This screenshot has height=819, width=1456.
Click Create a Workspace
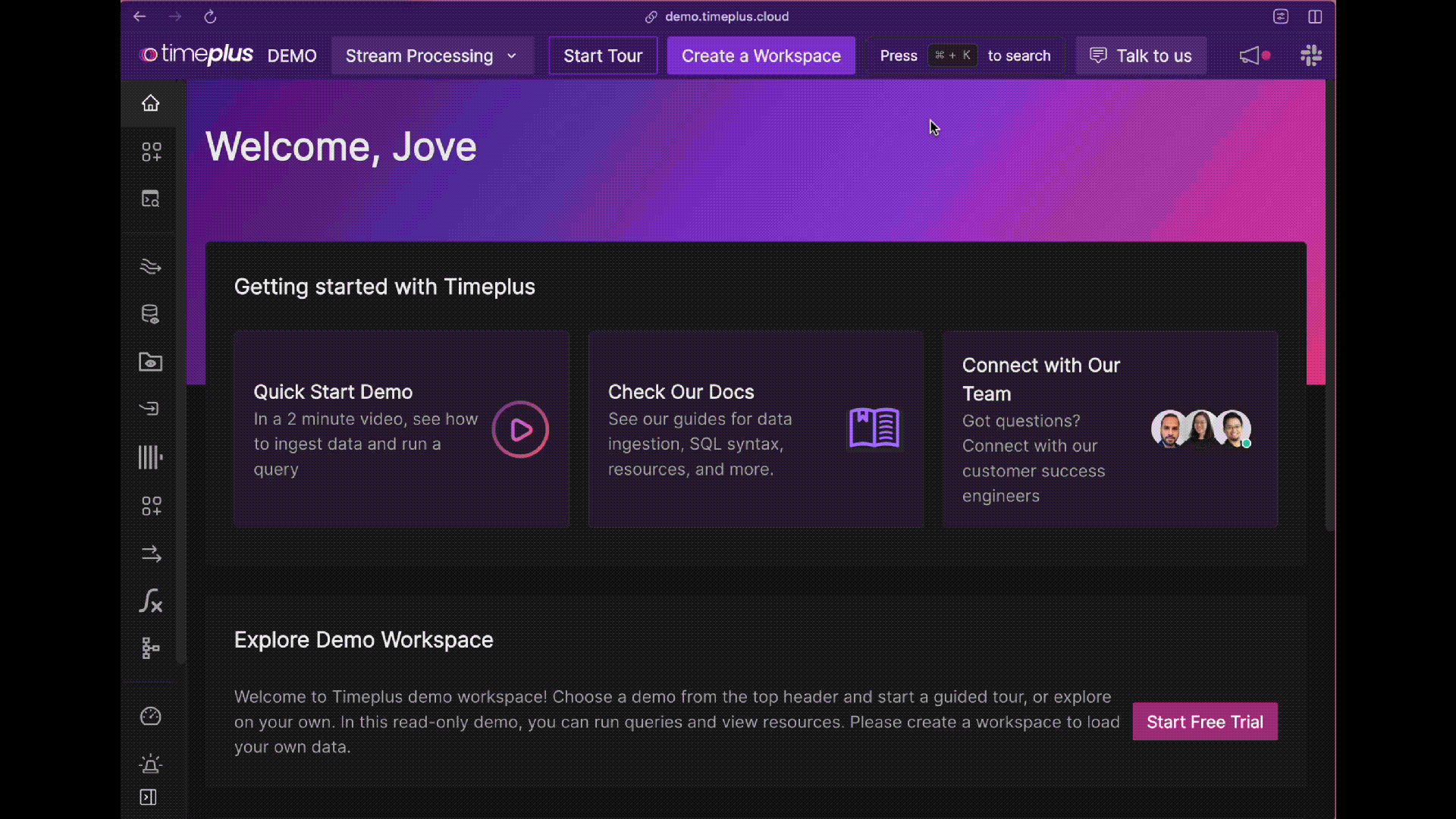pos(761,55)
